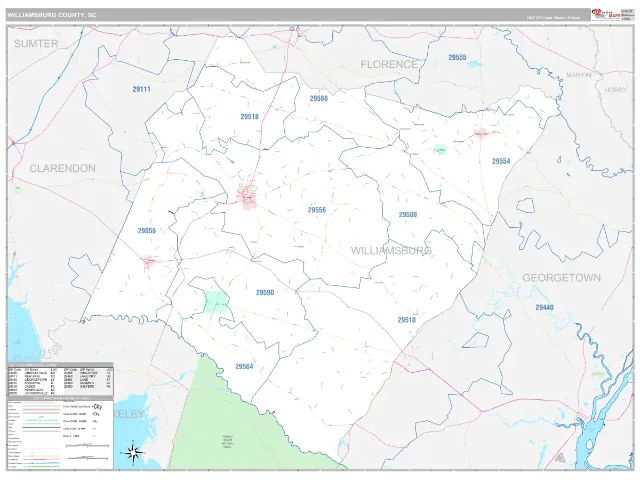Select ZIP code 29111 label
Image resolution: width=640 pixels, height=480 pixels.
(142, 89)
